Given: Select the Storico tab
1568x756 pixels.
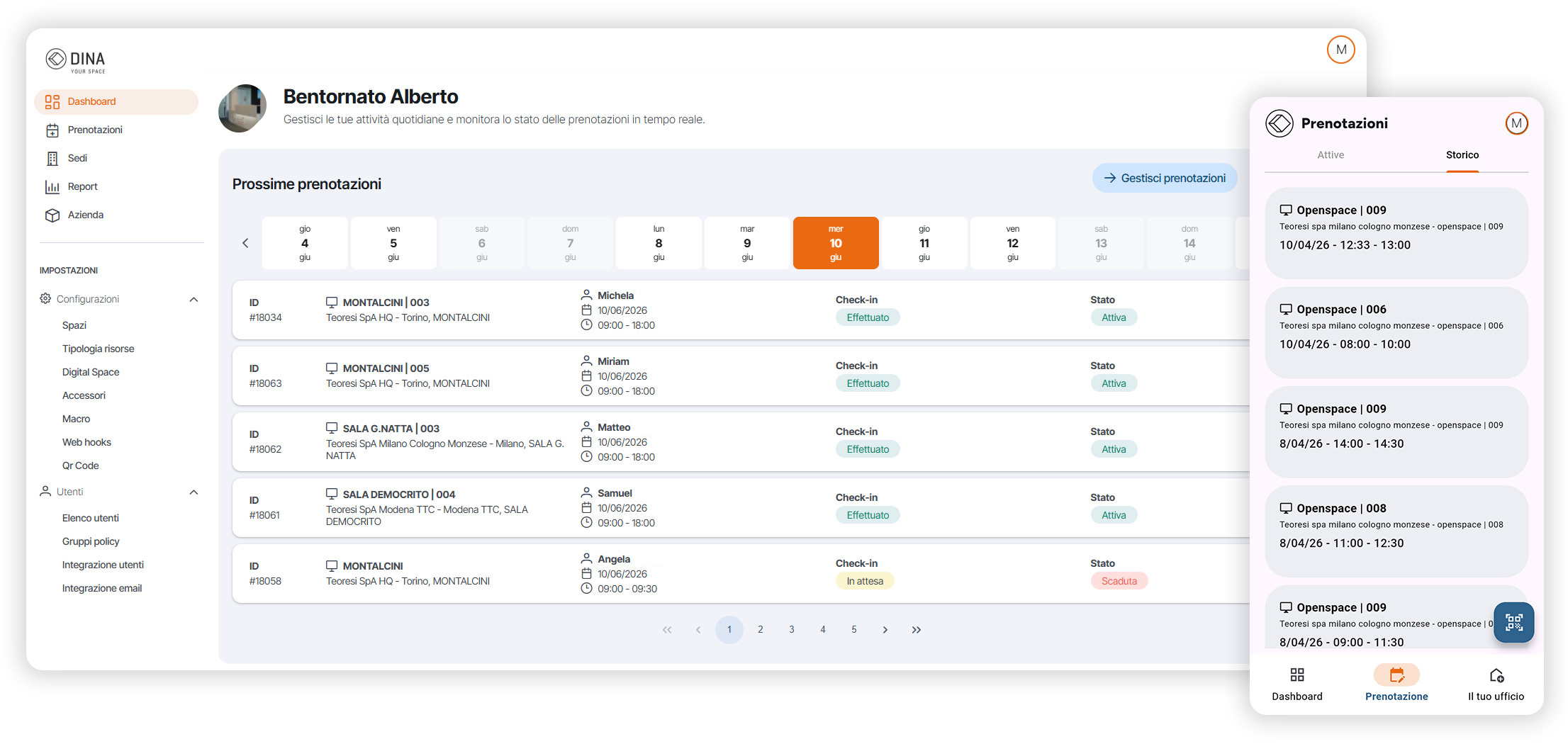Looking at the screenshot, I should [1462, 155].
